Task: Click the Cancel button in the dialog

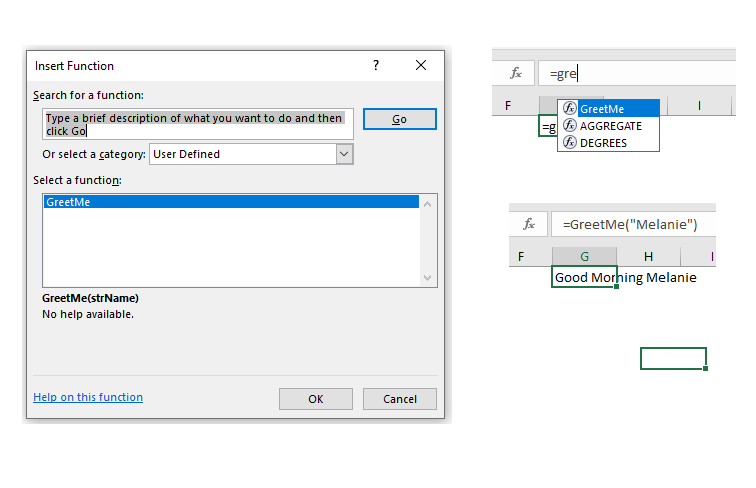Action: 399,399
